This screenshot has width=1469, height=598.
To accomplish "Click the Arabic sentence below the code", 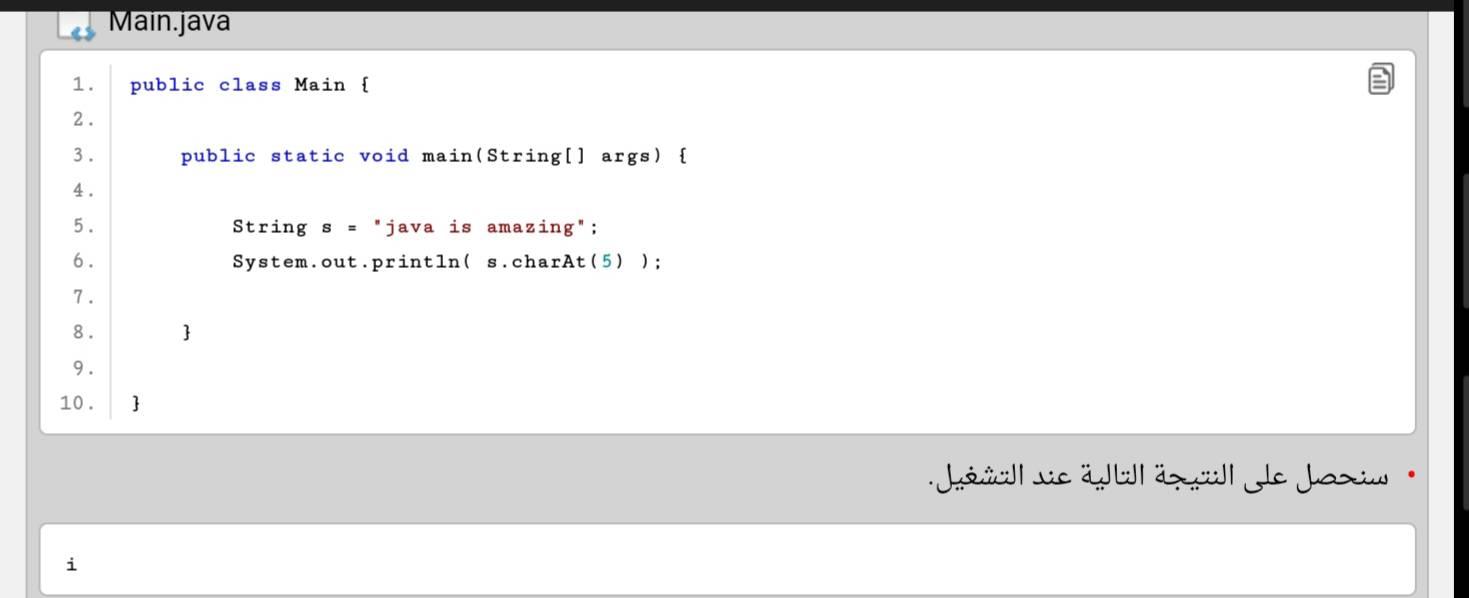I will [1158, 477].
